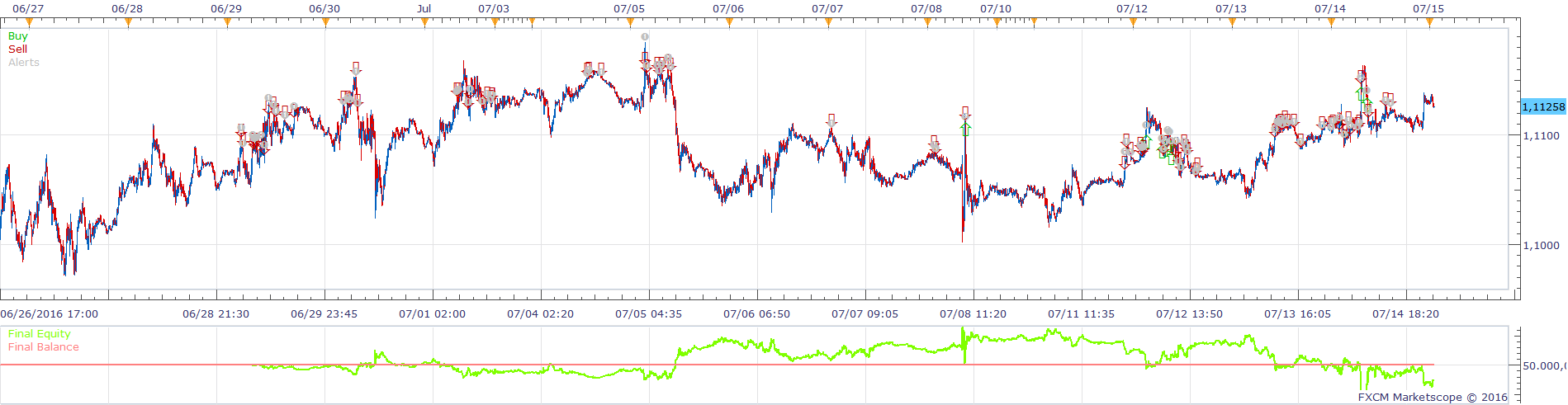Click the Final Balance legend label
1568x405 pixels.
coord(43,347)
